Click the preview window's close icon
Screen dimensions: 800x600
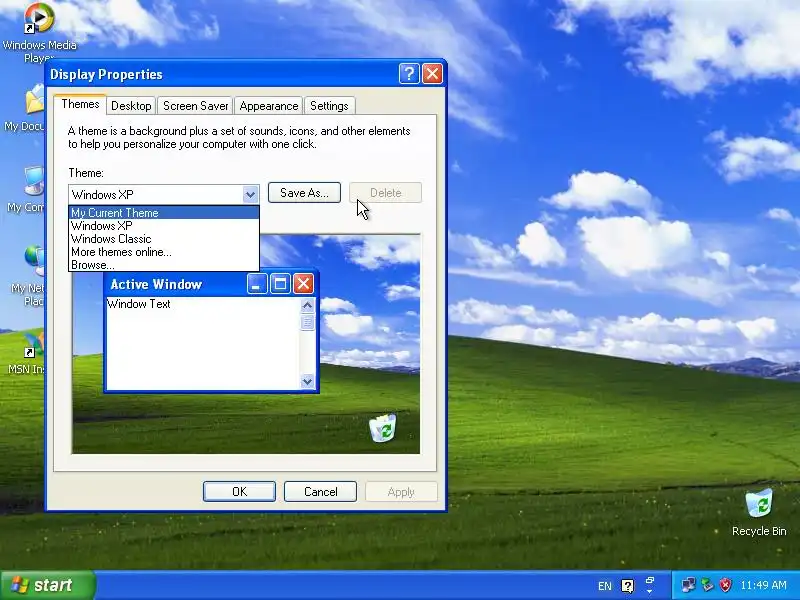[x=303, y=284]
